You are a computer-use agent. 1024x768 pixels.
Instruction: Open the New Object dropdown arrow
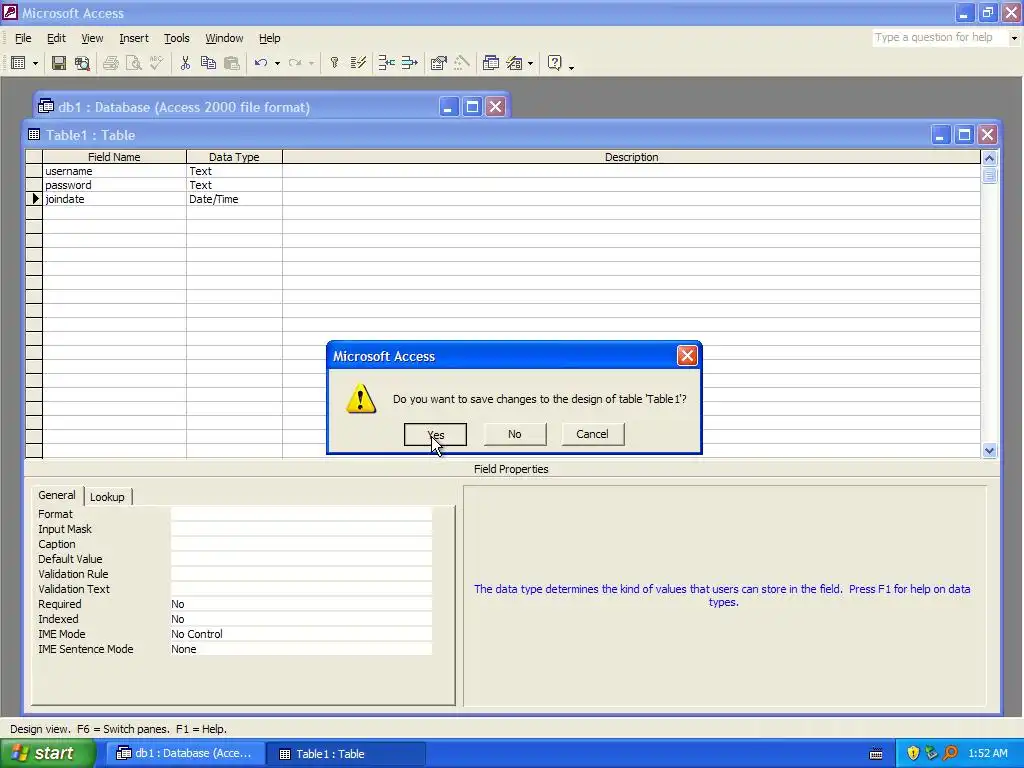pyautogui.click(x=530, y=63)
